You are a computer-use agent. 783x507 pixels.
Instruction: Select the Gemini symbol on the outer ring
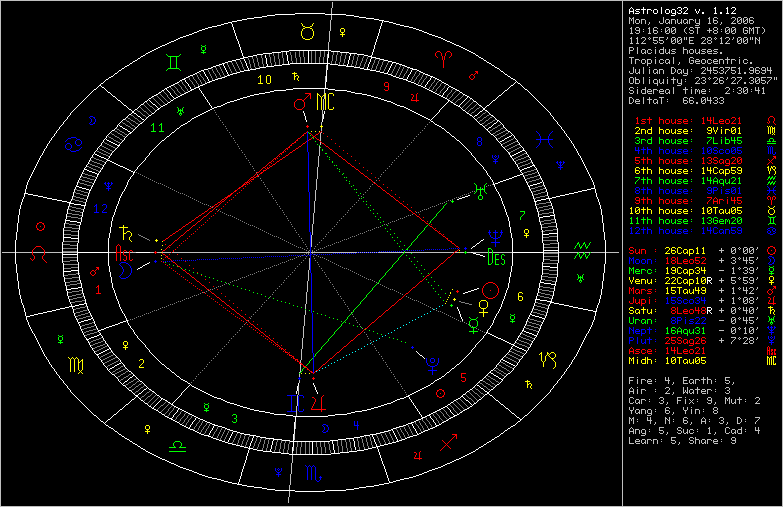(x=175, y=62)
